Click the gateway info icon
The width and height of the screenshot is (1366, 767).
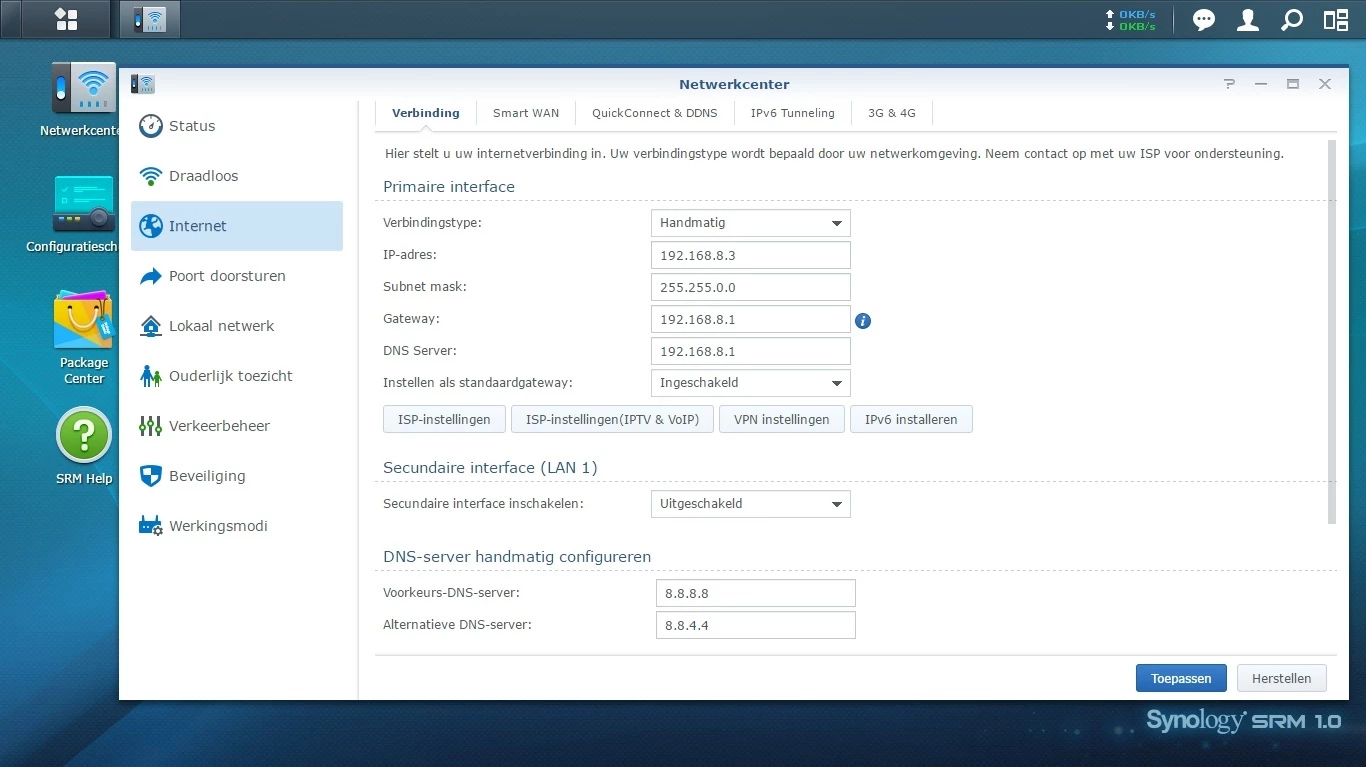pyautogui.click(x=863, y=321)
